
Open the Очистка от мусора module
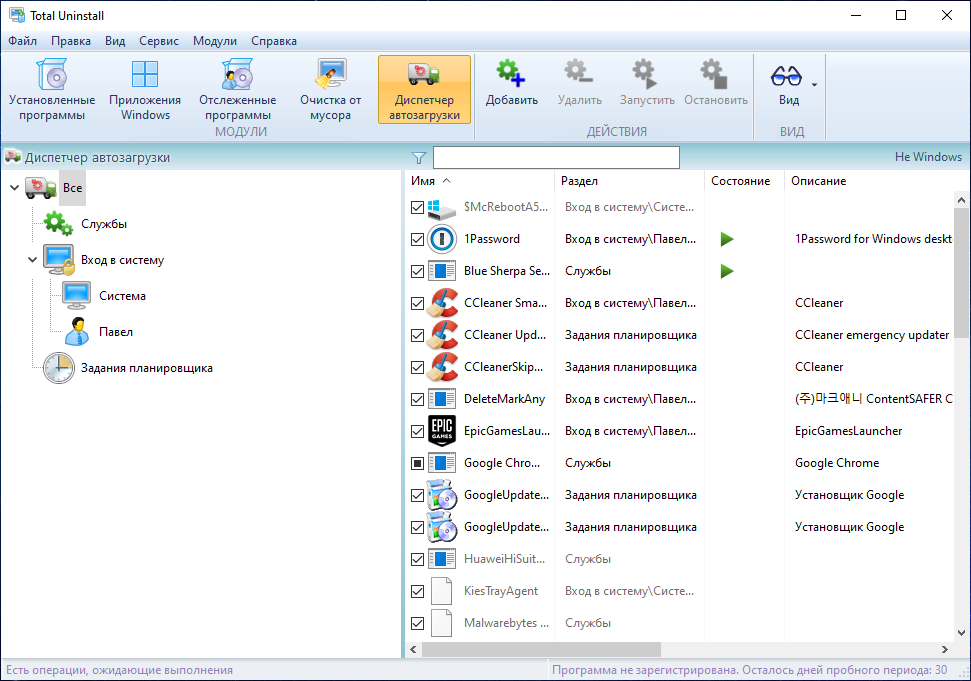click(331, 90)
